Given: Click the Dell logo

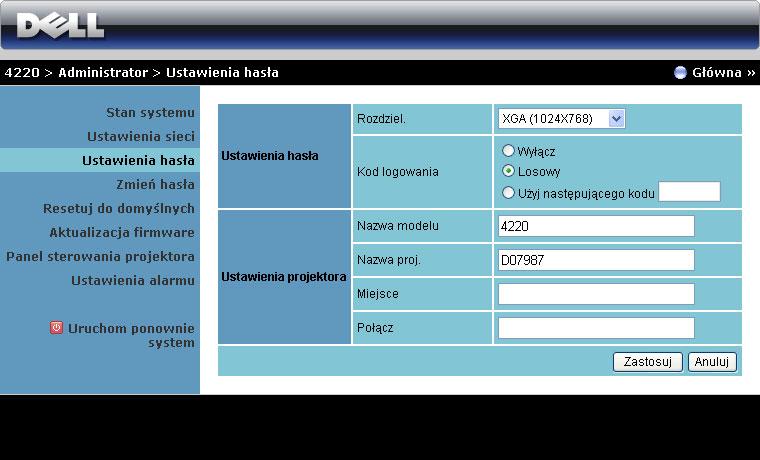Looking at the screenshot, I should point(60,26).
